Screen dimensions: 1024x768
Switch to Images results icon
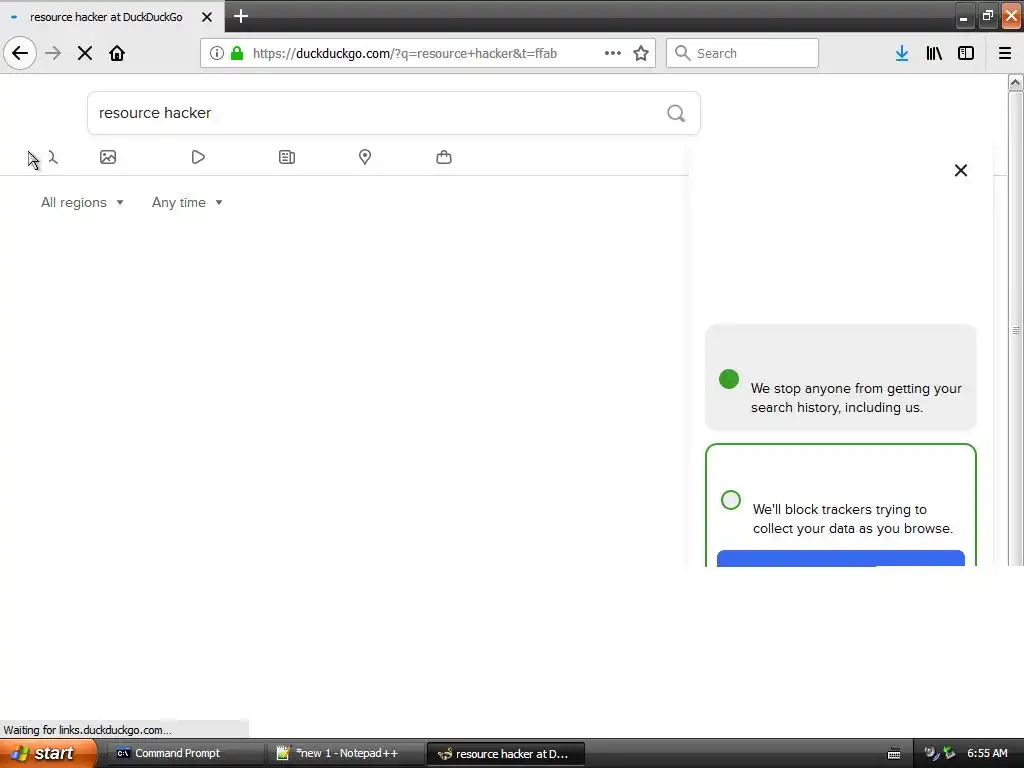(108, 157)
